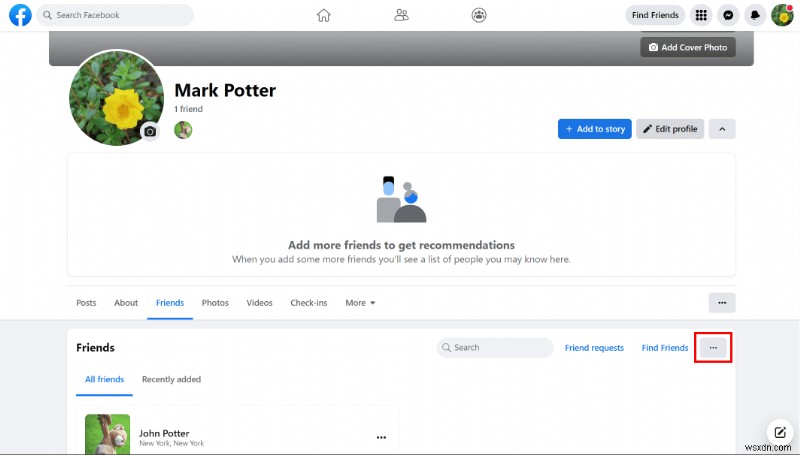Switch to the About tab
800x455 pixels.
(126, 303)
